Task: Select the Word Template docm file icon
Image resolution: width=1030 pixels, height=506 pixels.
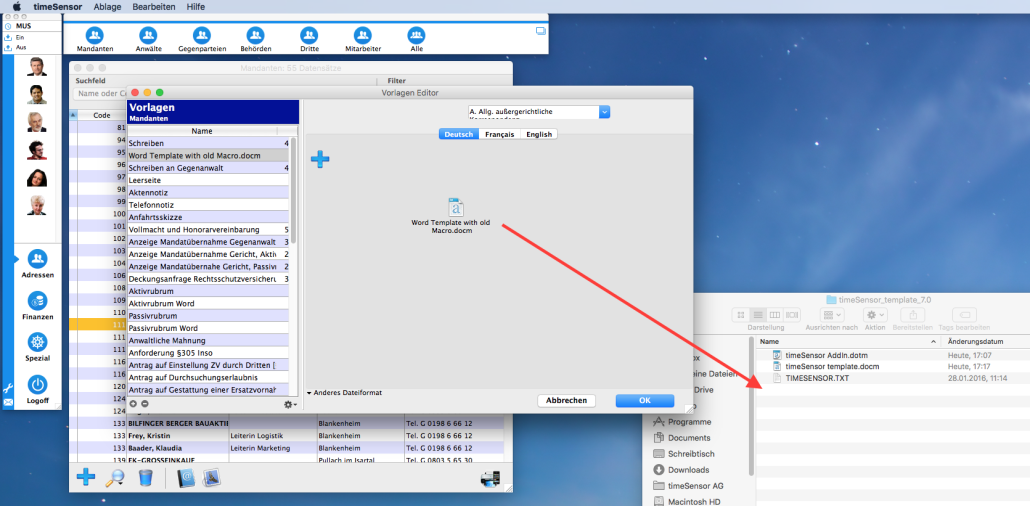Action: pyautogui.click(x=455, y=207)
